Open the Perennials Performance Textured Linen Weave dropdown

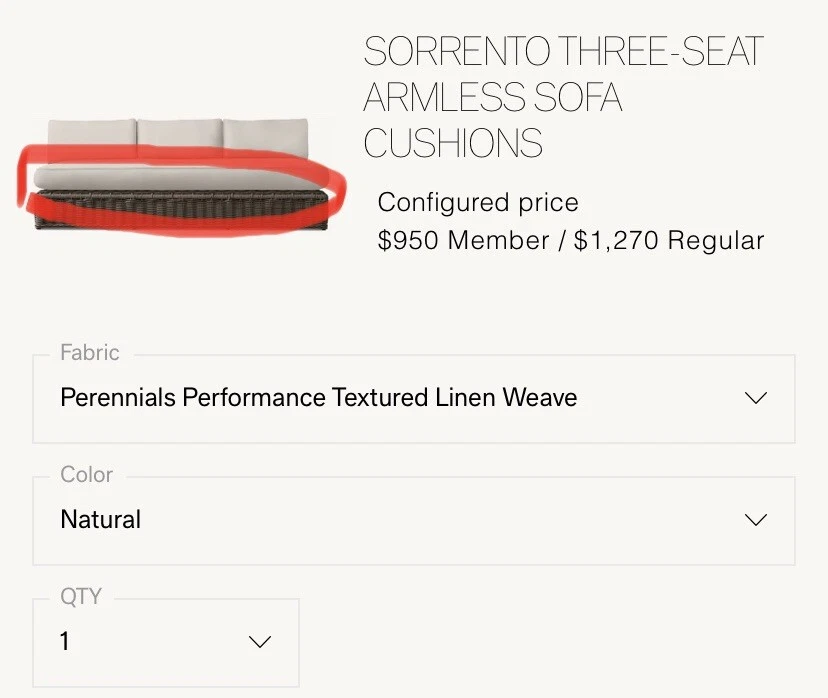[413, 399]
